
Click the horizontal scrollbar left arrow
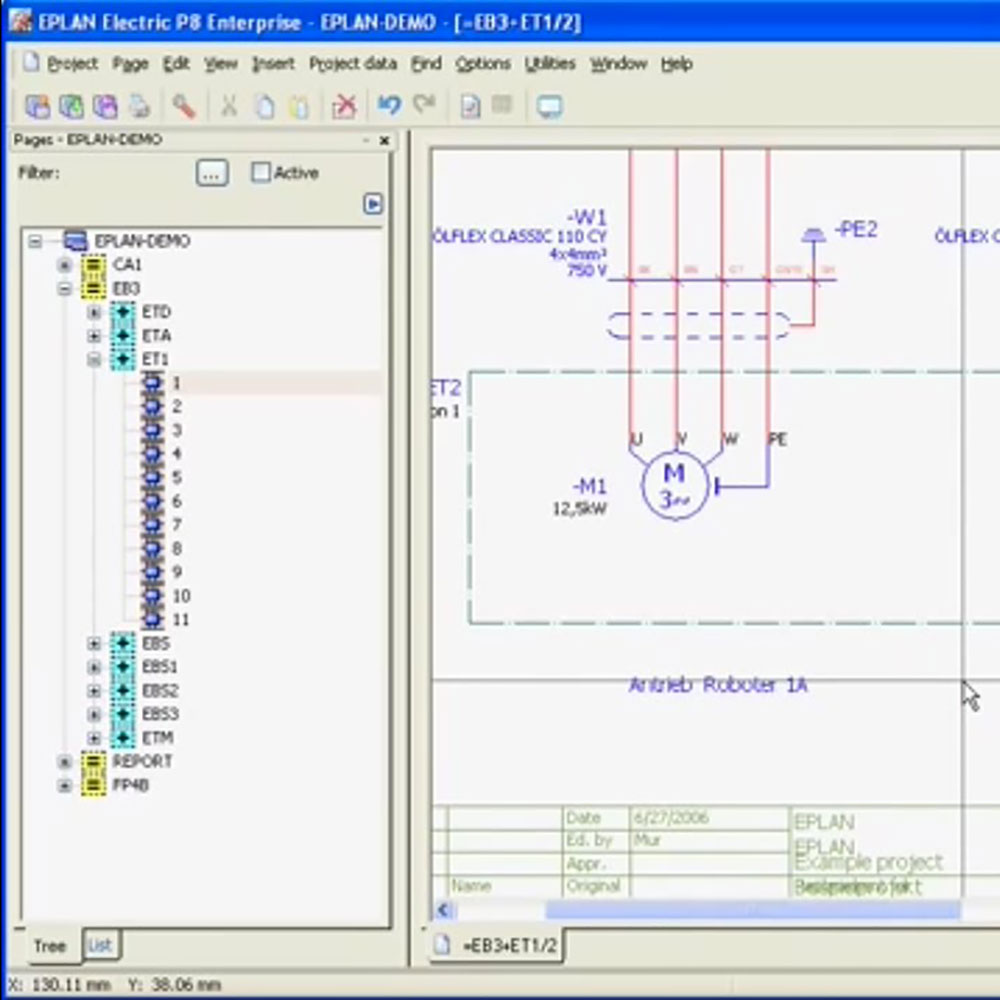[x=443, y=910]
